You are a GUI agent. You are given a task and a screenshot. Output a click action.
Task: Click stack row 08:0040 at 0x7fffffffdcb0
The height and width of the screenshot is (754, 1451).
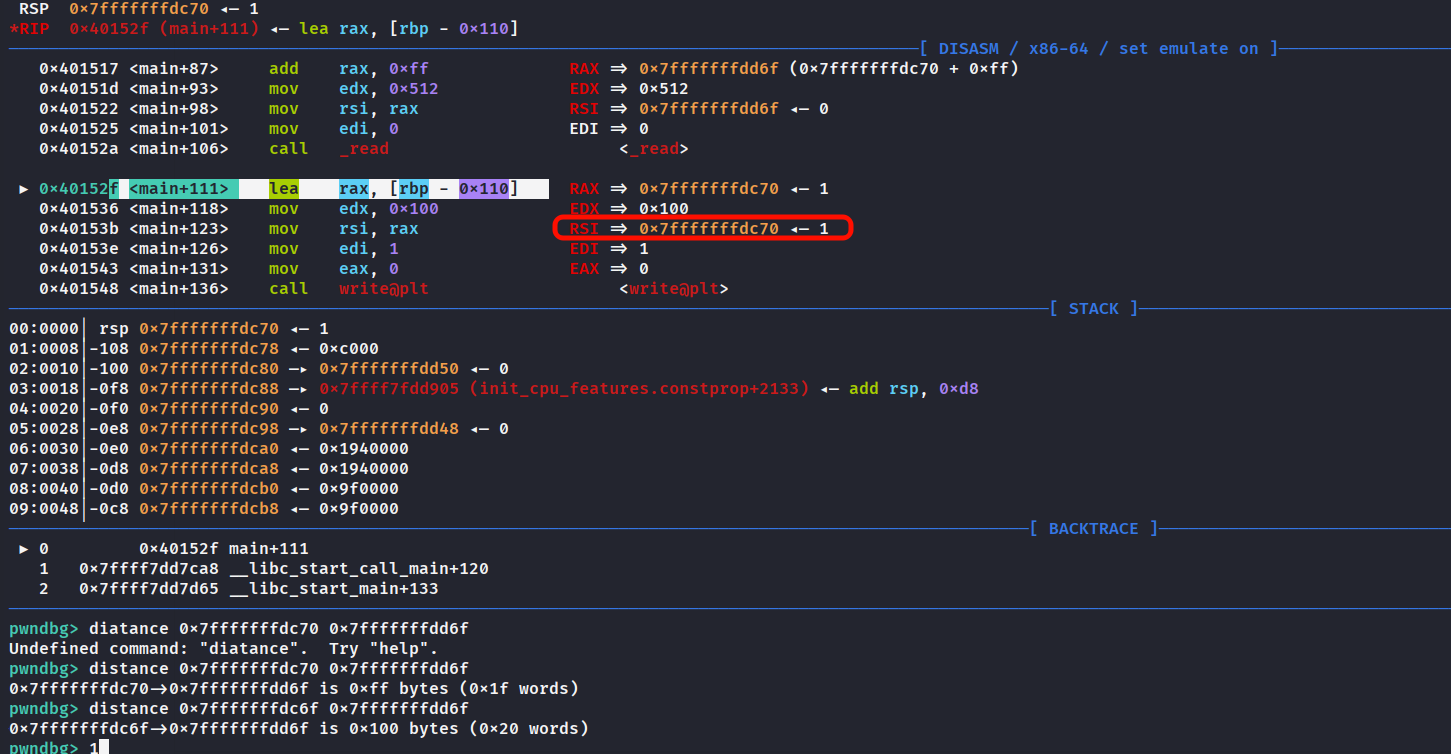(204, 488)
